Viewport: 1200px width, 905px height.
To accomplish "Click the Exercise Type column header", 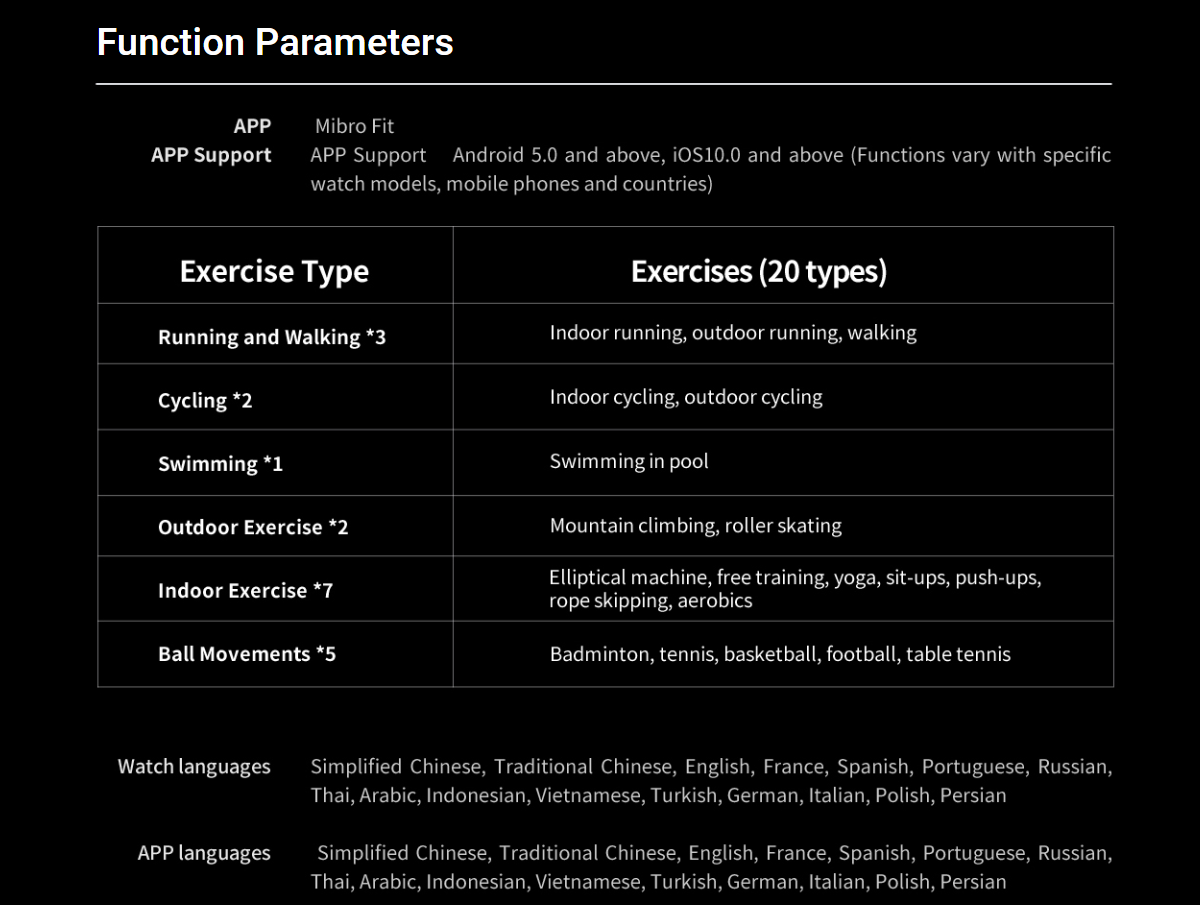I will pos(274,272).
